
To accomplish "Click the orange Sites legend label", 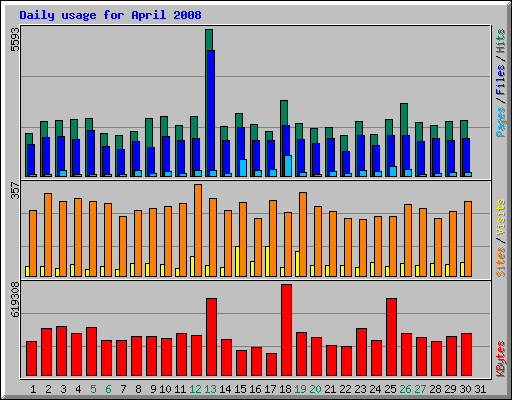I will tap(501, 262).
